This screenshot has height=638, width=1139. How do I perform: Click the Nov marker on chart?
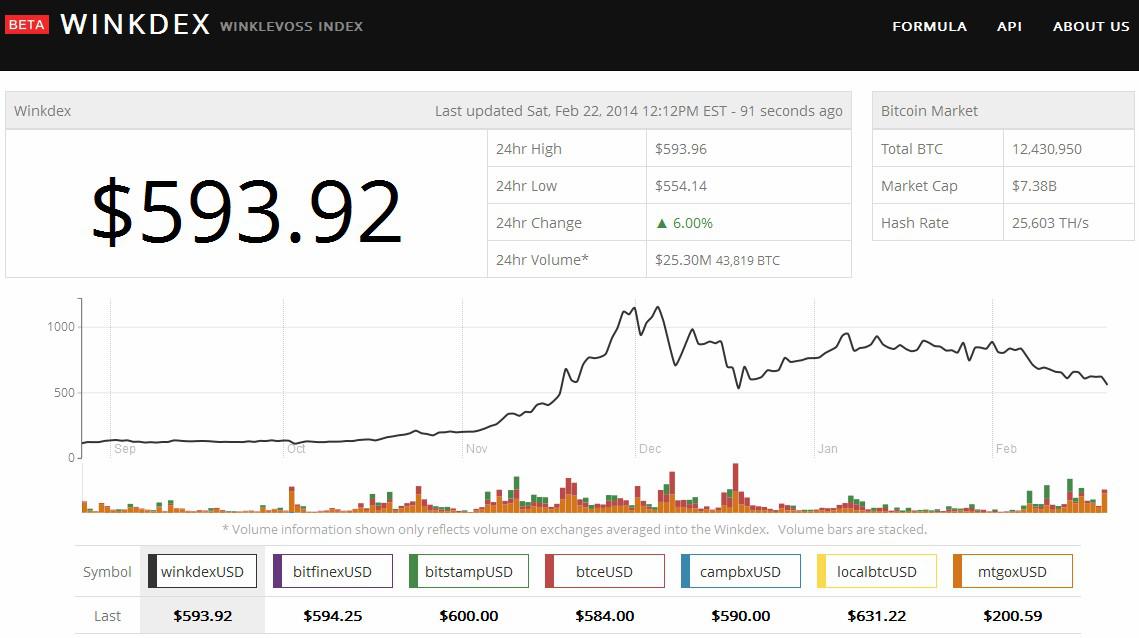click(x=477, y=448)
